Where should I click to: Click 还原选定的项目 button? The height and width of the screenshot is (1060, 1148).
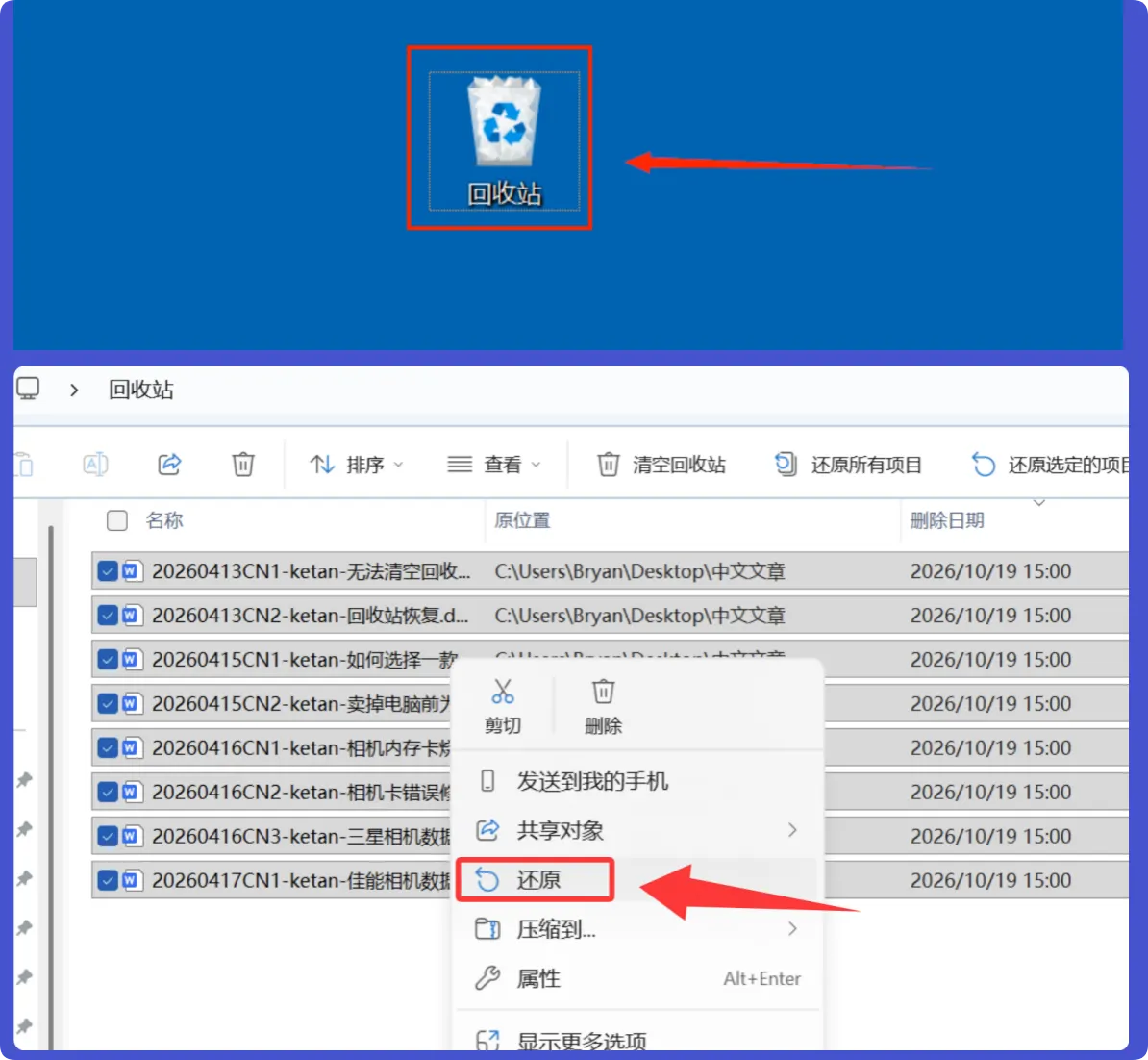click(x=1051, y=465)
